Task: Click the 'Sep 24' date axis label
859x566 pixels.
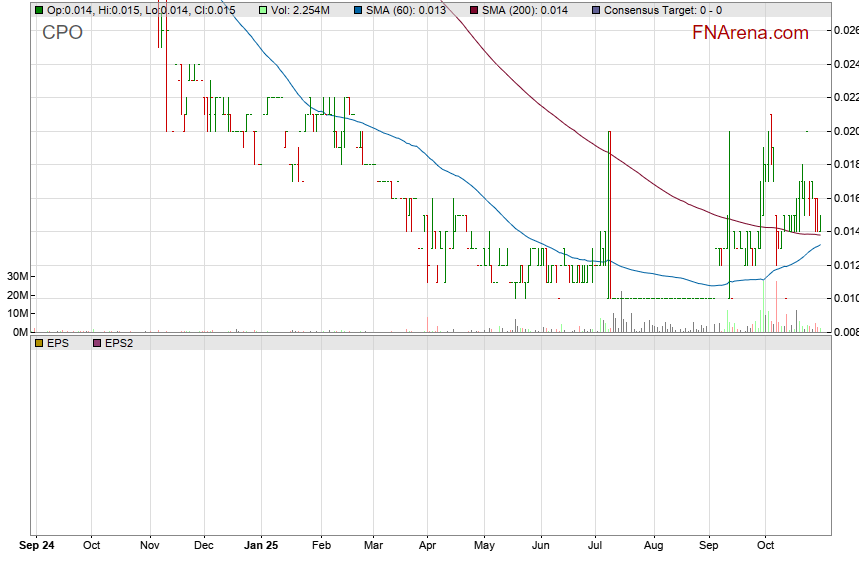Action: [37, 546]
